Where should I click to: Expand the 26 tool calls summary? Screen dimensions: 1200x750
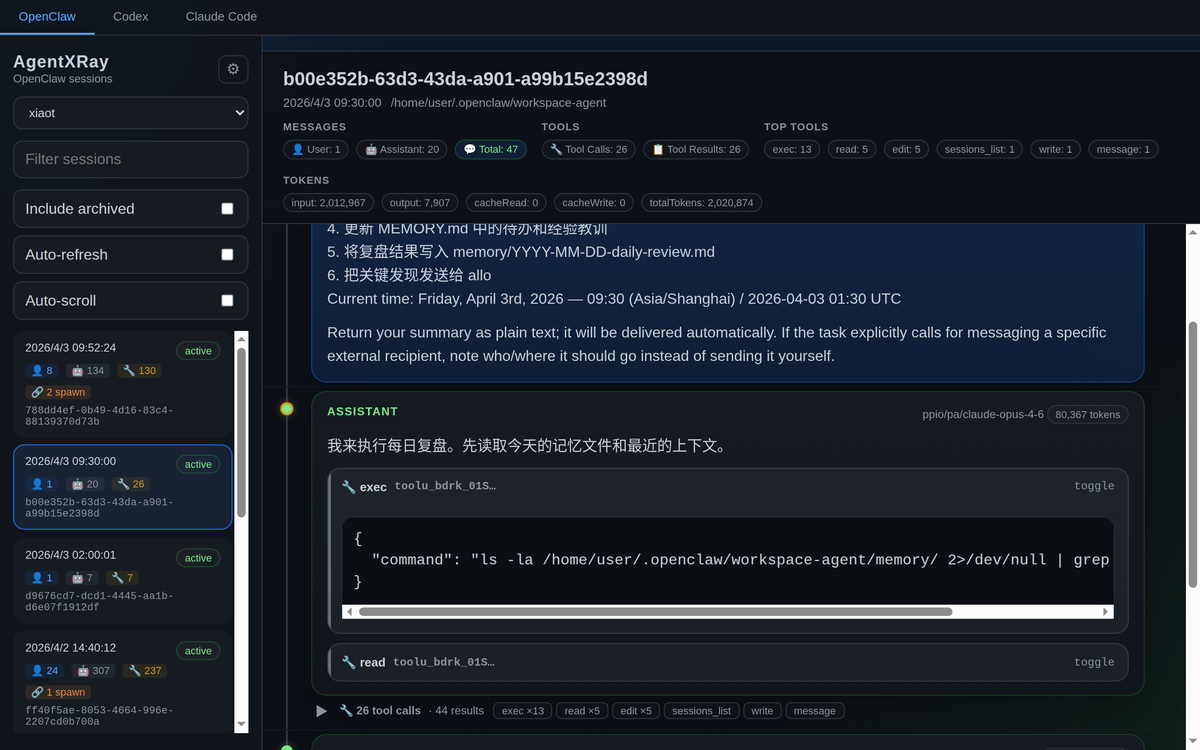click(380, 711)
